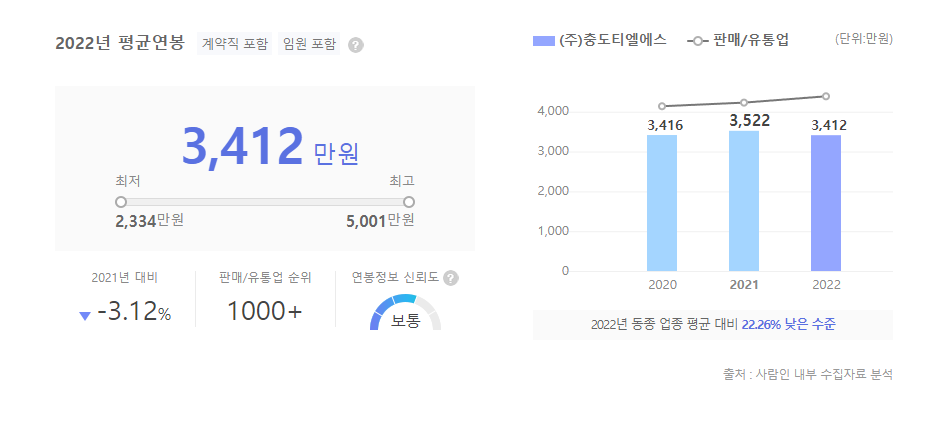Click the 3,416 bar value label
This screenshot has width=951, height=424.
click(665, 126)
